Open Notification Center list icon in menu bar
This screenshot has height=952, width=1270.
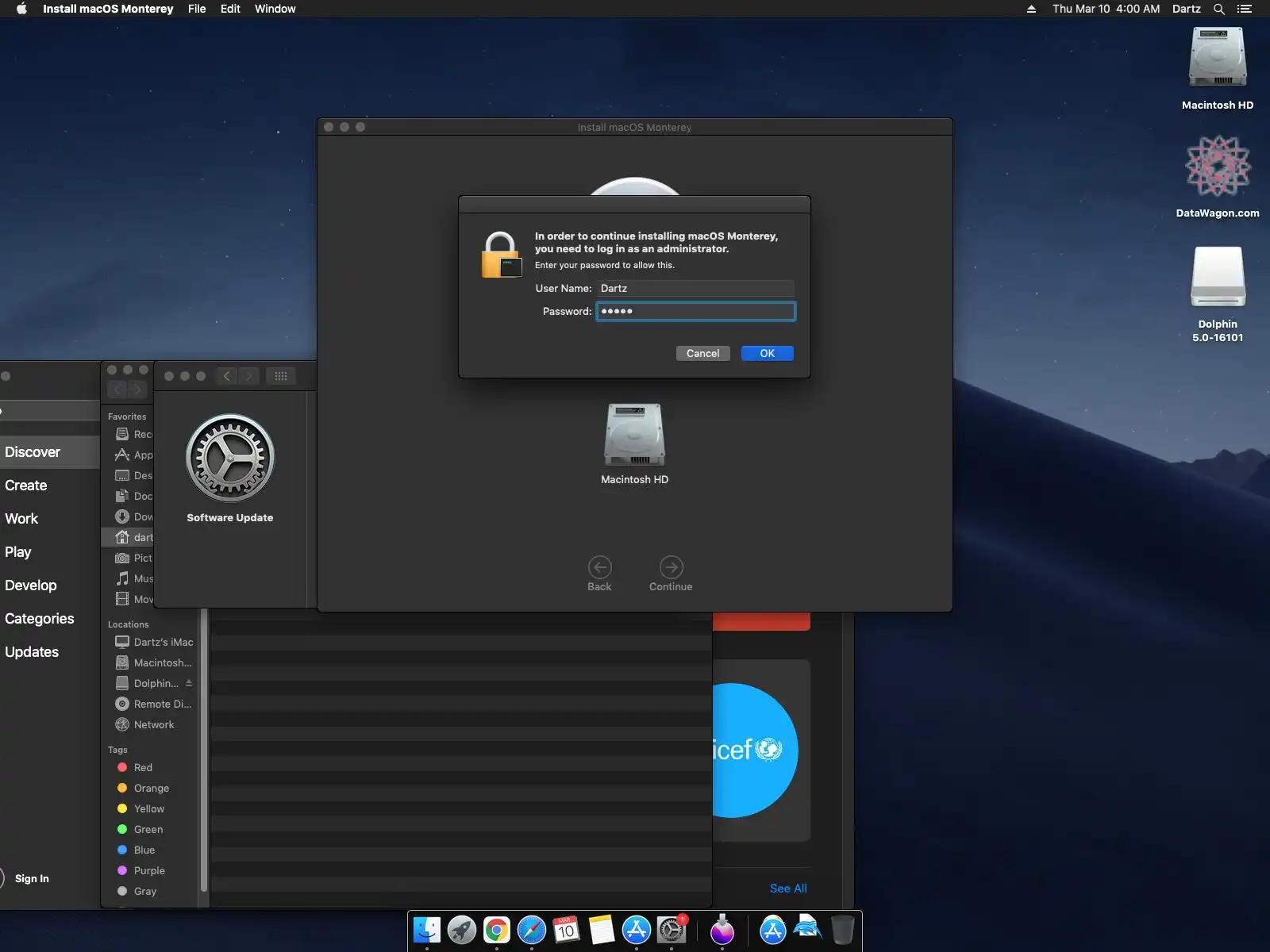coord(1245,9)
